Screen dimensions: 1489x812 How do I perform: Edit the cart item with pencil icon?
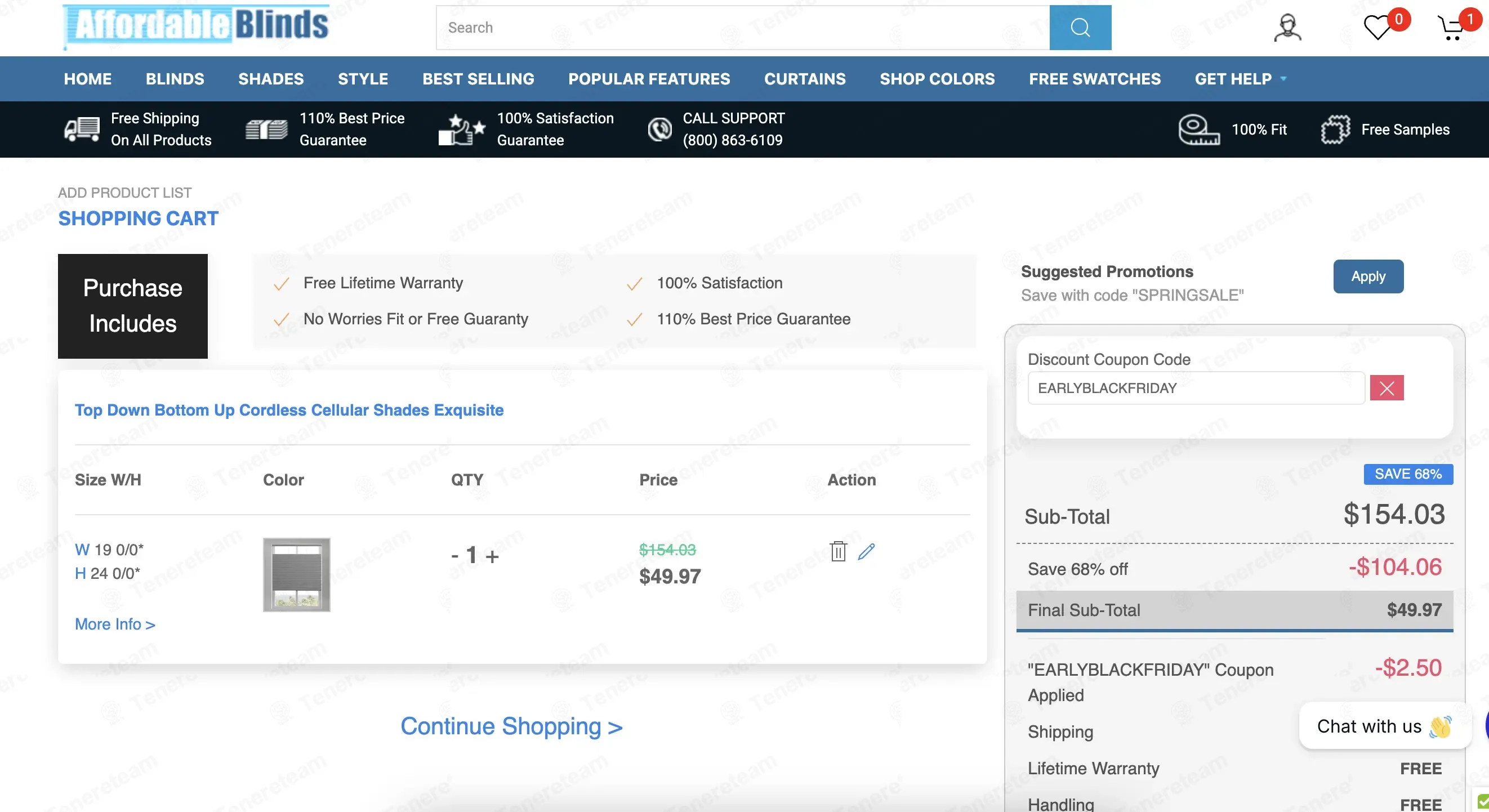click(866, 551)
